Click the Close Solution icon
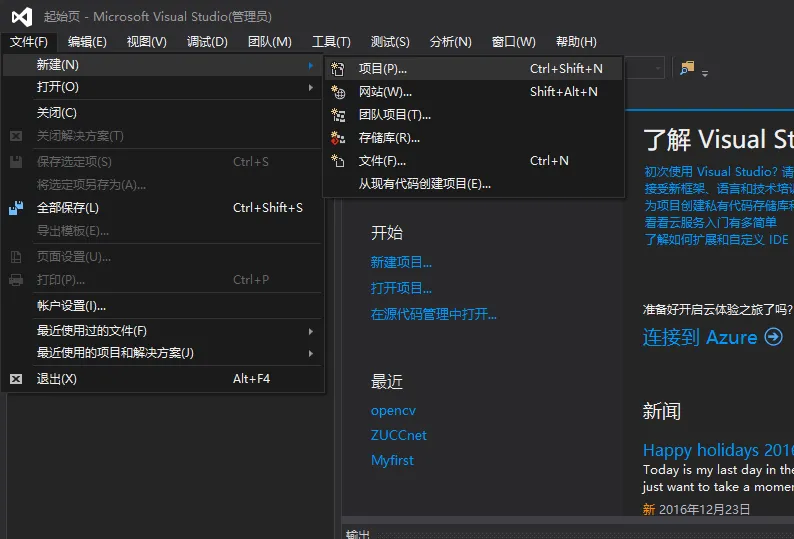The image size is (794, 539). [16, 136]
